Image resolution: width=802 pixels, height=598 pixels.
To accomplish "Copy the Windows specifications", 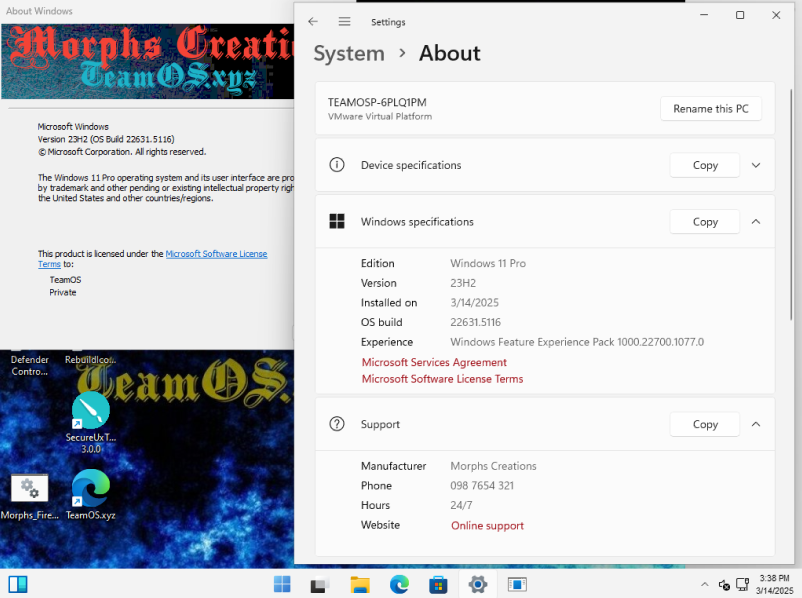I will pyautogui.click(x=705, y=222).
